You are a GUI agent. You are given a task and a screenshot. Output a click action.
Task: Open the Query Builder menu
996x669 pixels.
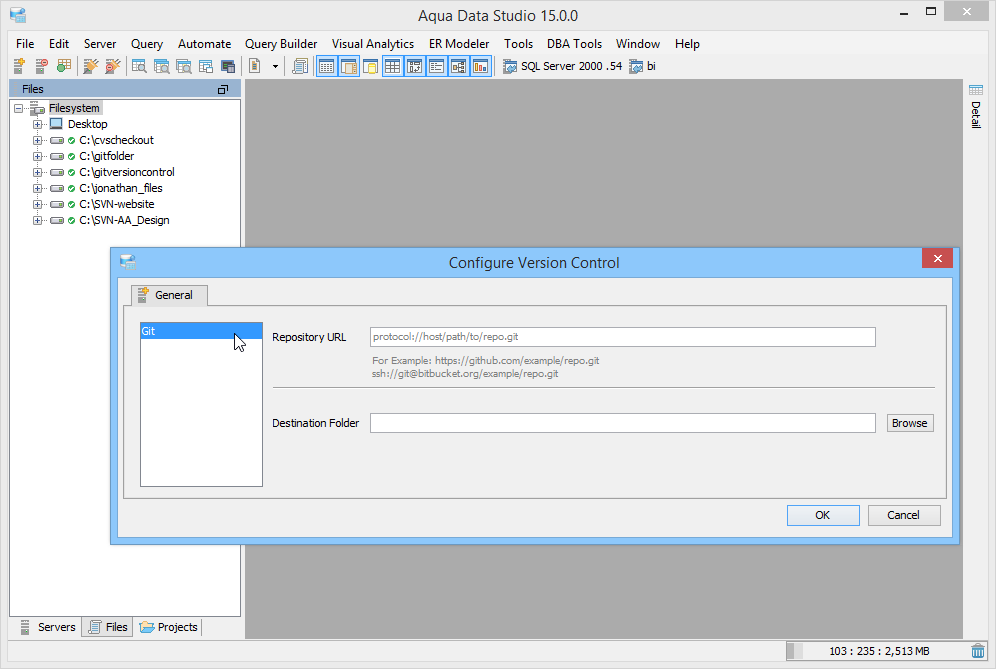click(x=281, y=44)
